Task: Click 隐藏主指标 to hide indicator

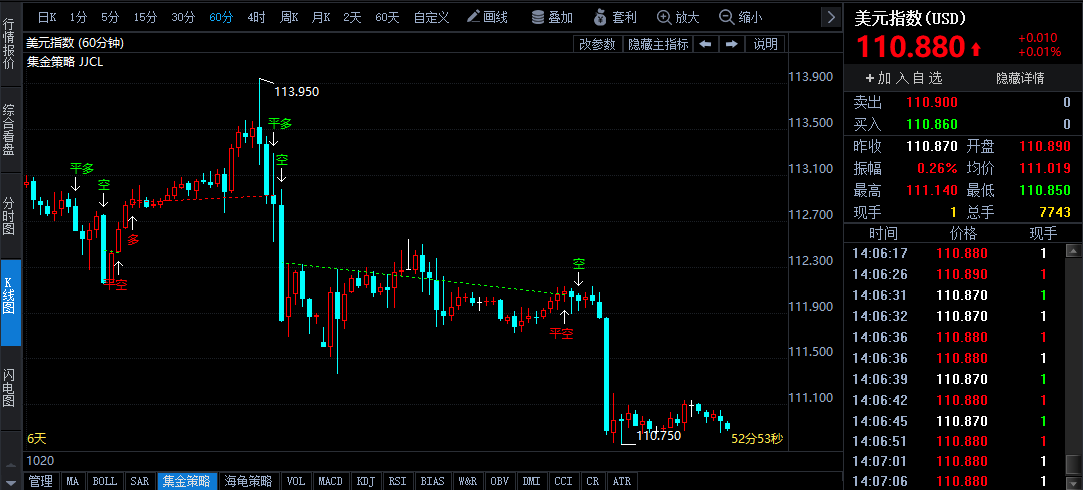Action: click(658, 44)
